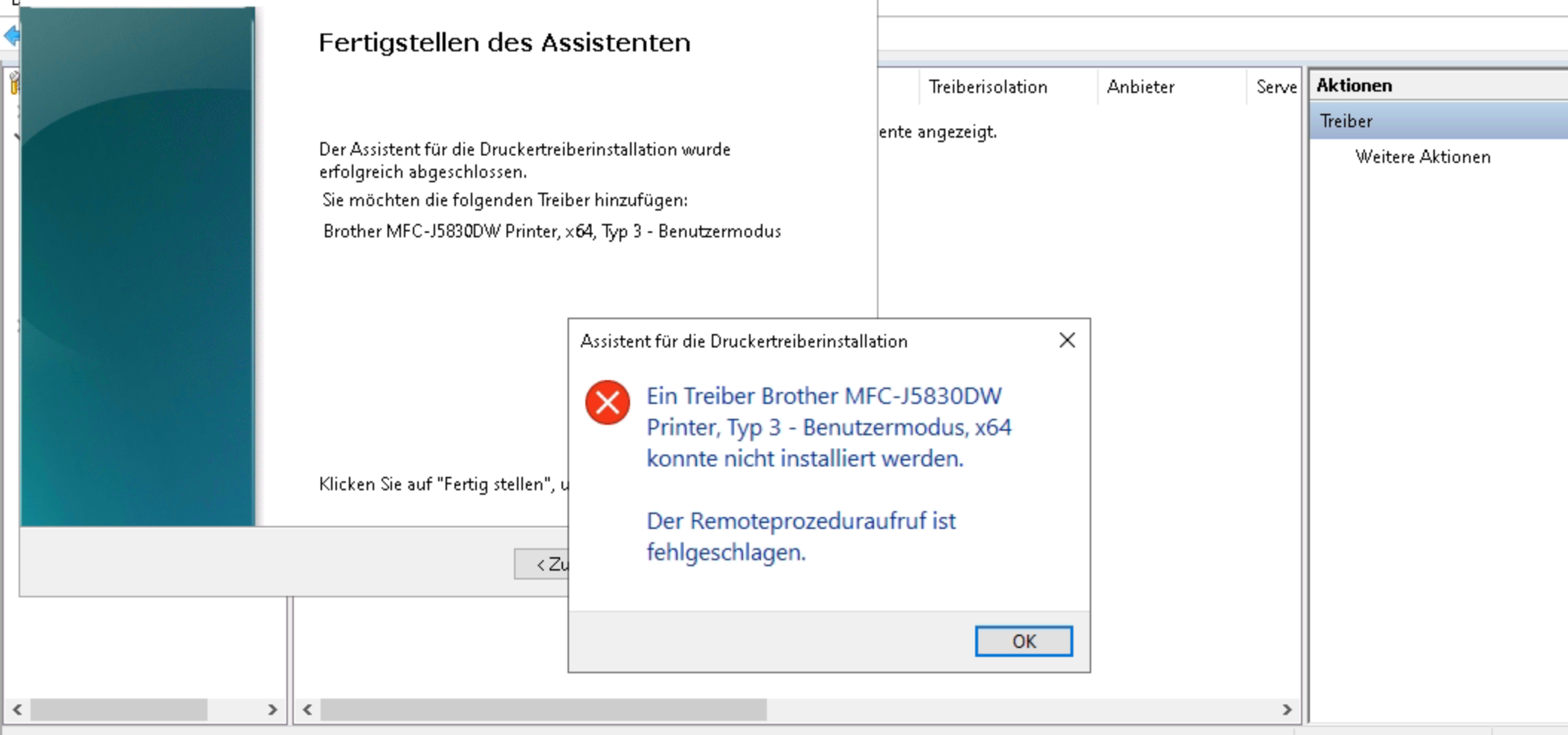
Task: Close the driver installation error dialog
Action: (x=1067, y=341)
